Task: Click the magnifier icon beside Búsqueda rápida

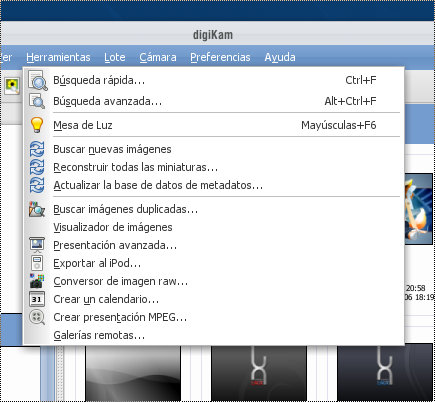Action: (37, 80)
